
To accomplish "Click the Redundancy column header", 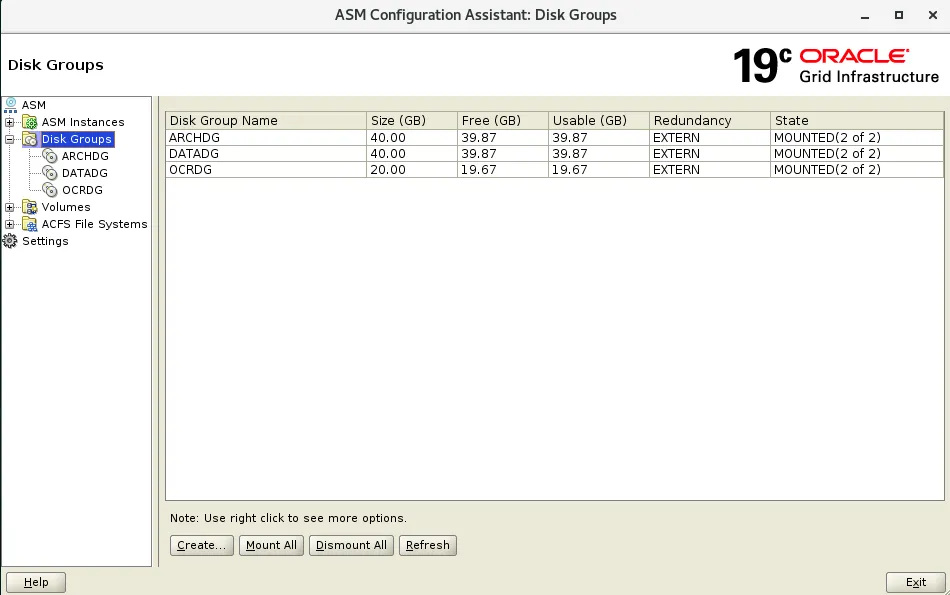I will [709, 121].
